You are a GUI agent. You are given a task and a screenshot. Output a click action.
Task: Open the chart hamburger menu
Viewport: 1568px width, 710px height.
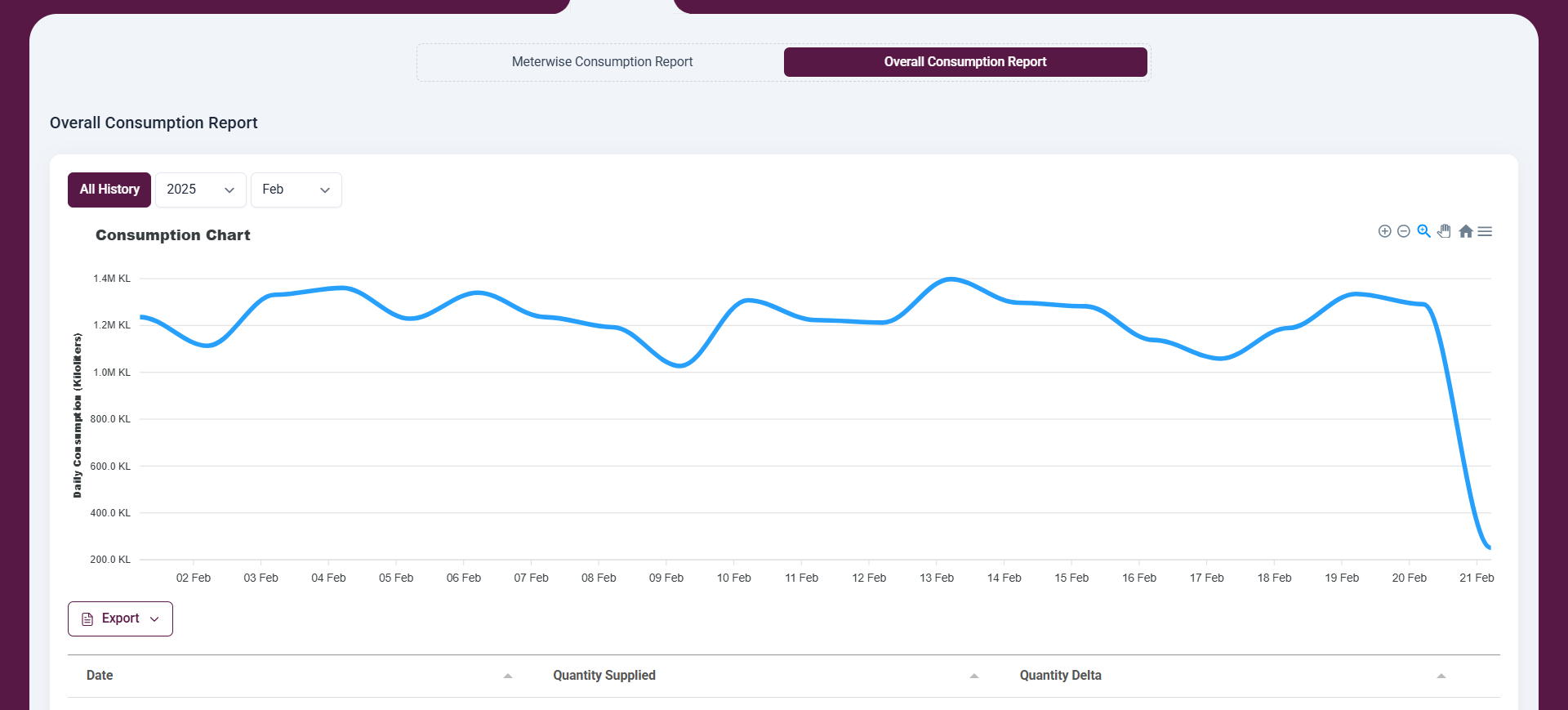(x=1485, y=231)
